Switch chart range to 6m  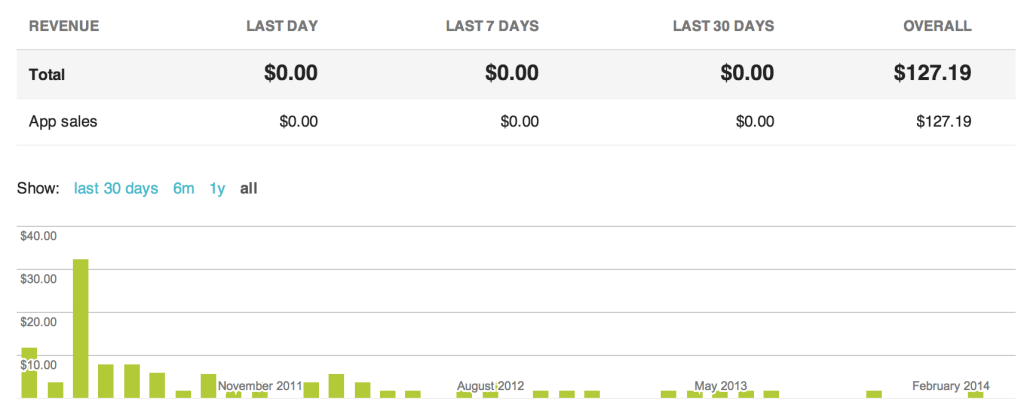[184, 189]
